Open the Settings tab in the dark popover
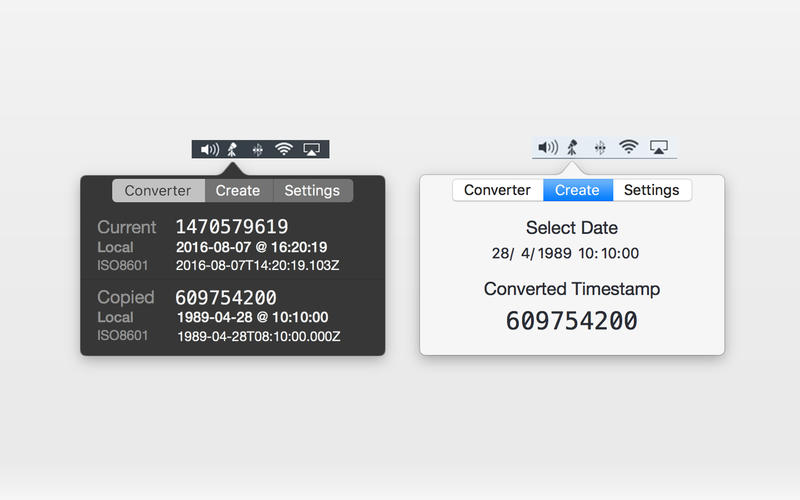This screenshot has height=500, width=800. 312,190
